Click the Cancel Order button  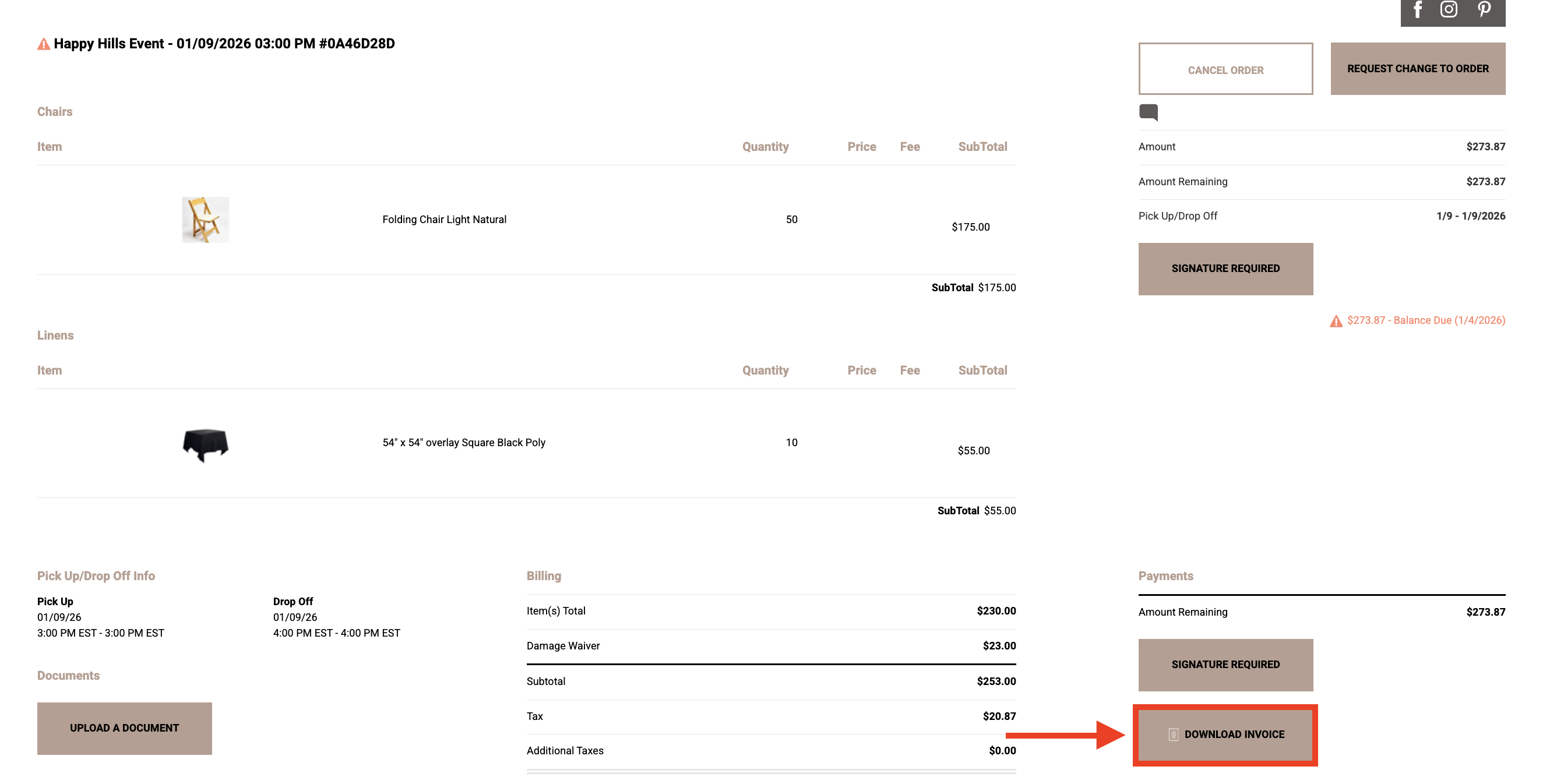tap(1225, 69)
